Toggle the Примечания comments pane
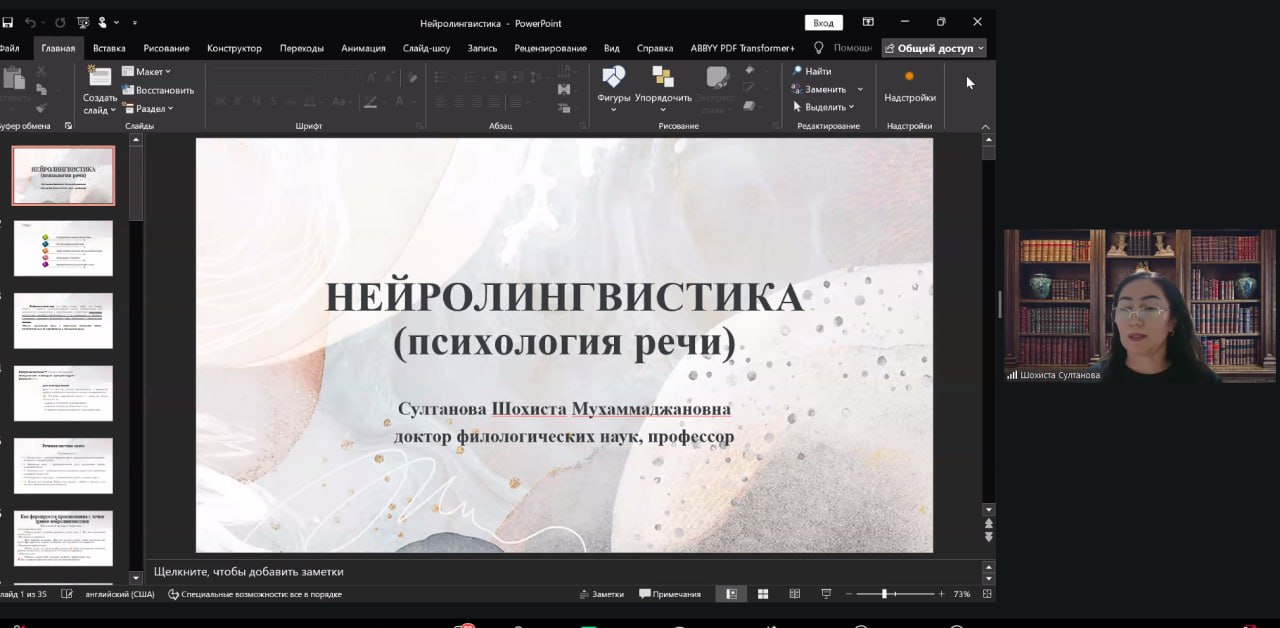This screenshot has width=1280, height=628. coord(670,594)
